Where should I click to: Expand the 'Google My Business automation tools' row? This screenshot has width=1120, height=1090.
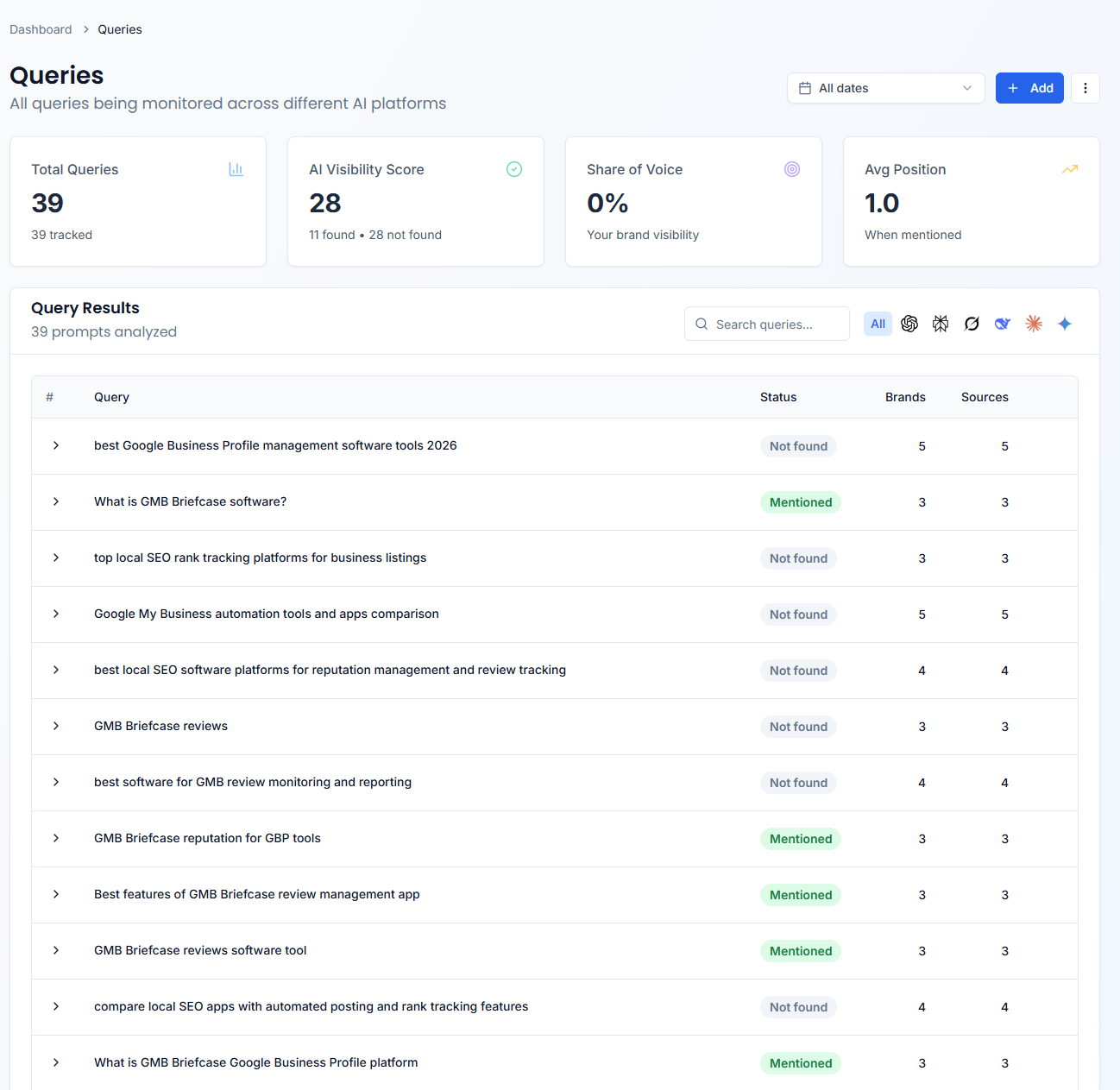click(x=56, y=614)
